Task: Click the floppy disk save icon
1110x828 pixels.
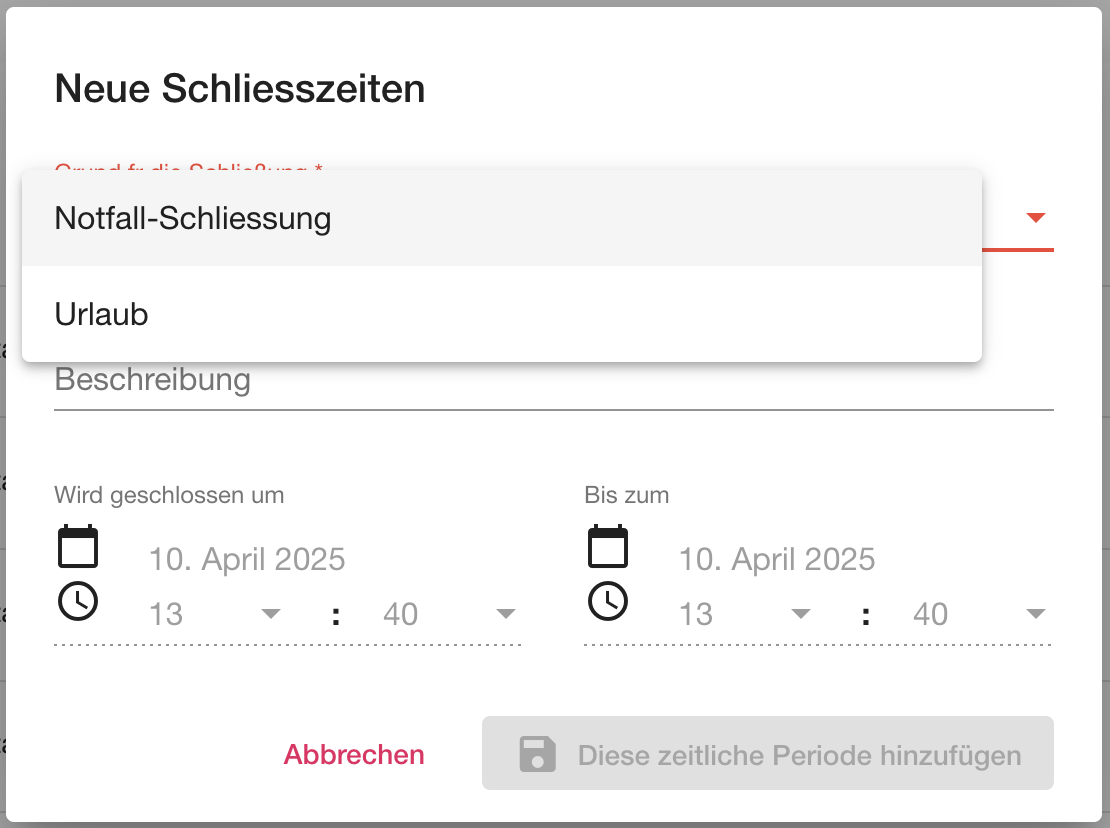Action: point(537,754)
